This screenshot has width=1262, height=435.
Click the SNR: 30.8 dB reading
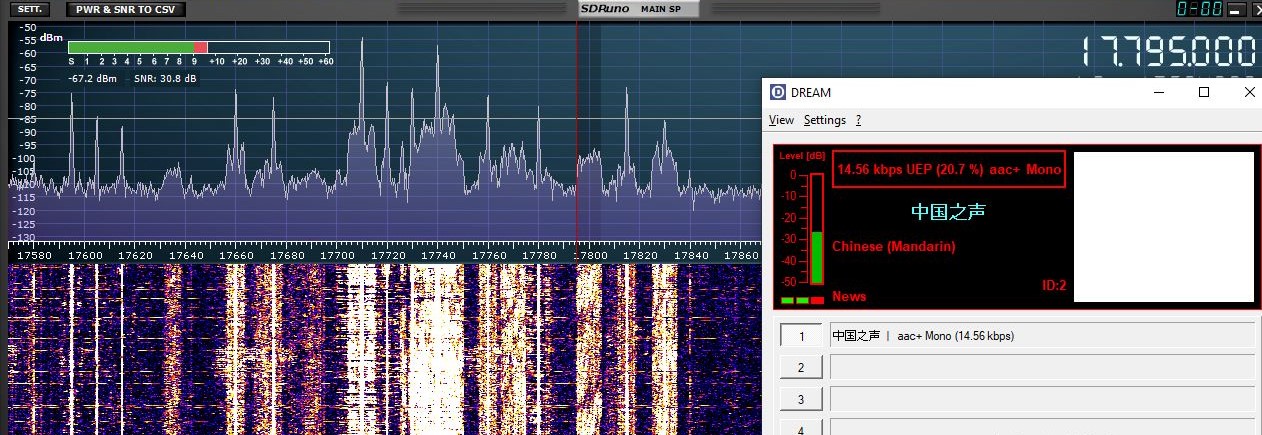coord(165,78)
